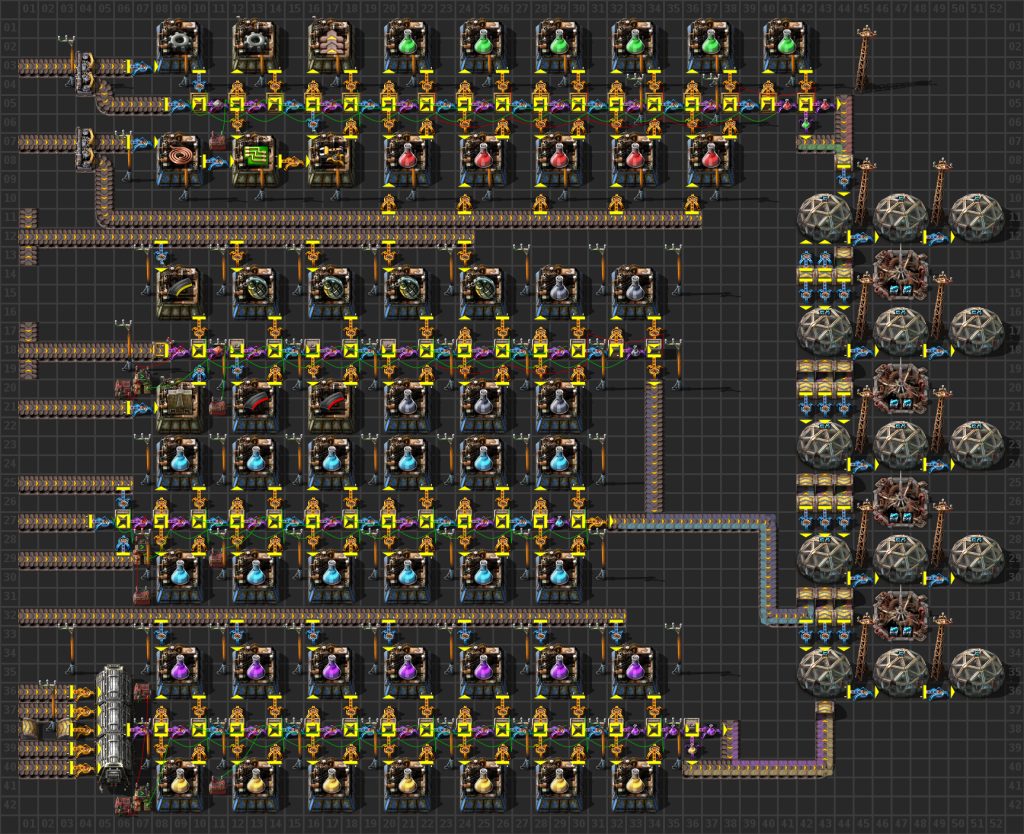
Task: Click the copper cable assembling machine
Action: pyautogui.click(x=181, y=159)
